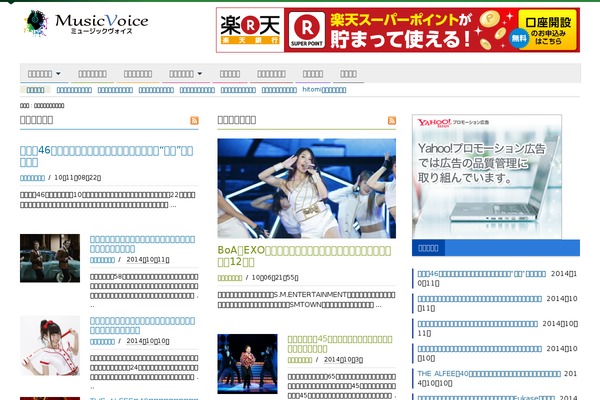This screenshot has height=400, width=600.
Task: Open the green headline containing 45
Action: pyautogui.click(x=340, y=344)
